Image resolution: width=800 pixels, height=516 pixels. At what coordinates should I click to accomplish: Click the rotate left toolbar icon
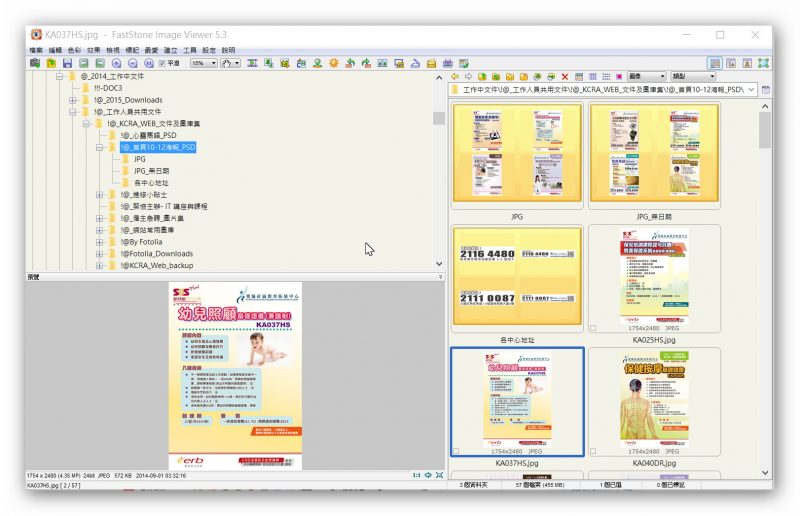click(350, 63)
